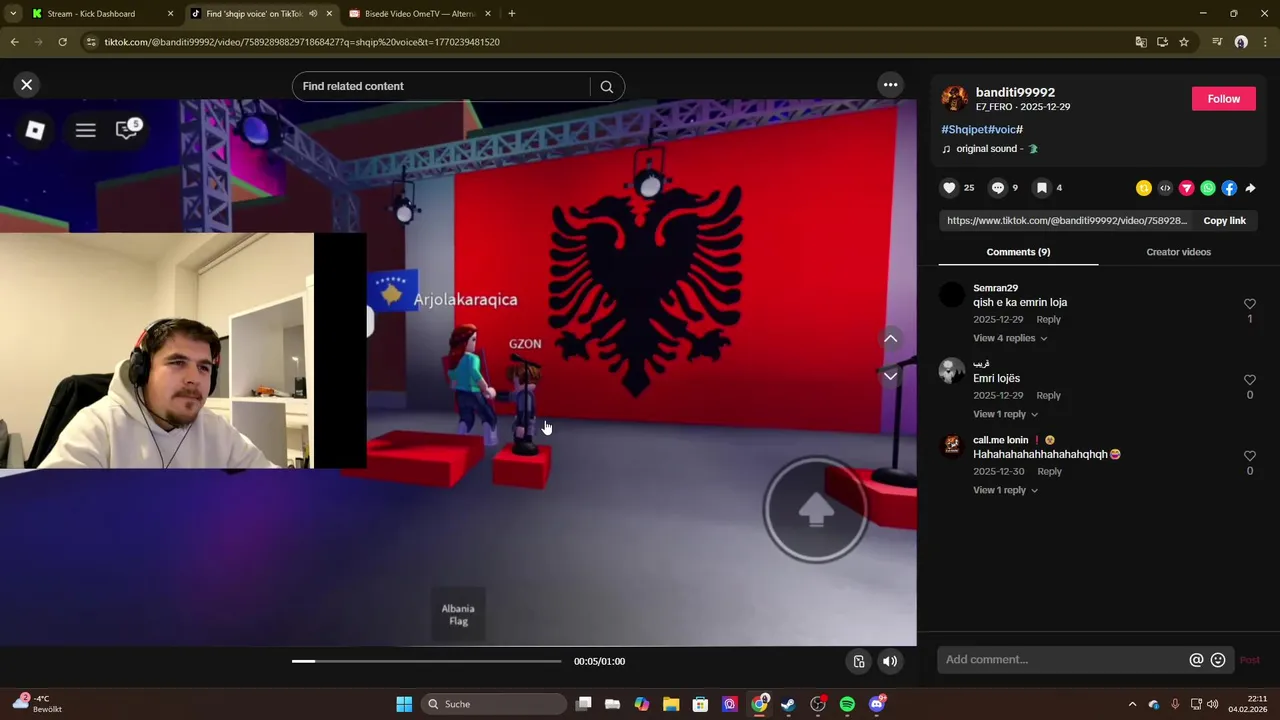
Task: Click the @ mention icon in comment box
Action: (x=1196, y=660)
